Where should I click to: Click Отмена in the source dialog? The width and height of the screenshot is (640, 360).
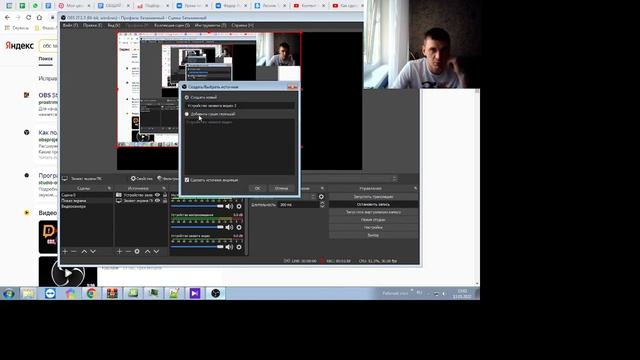click(x=281, y=188)
